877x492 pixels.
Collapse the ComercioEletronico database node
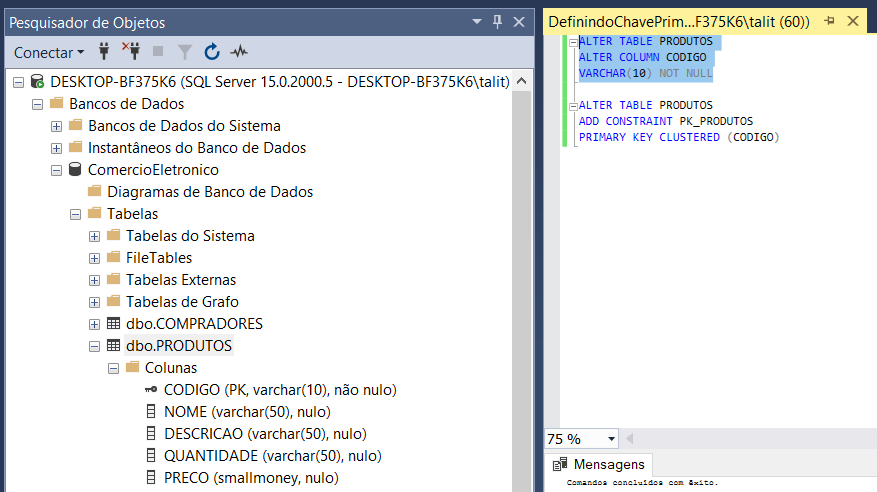coord(56,170)
